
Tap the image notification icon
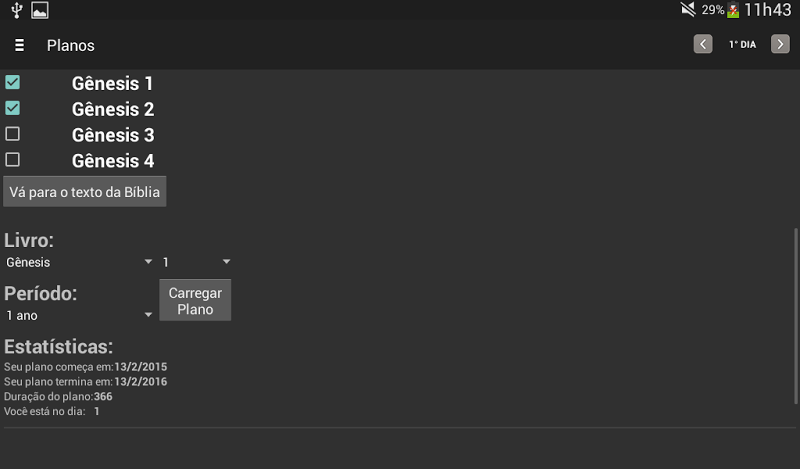tap(40, 10)
